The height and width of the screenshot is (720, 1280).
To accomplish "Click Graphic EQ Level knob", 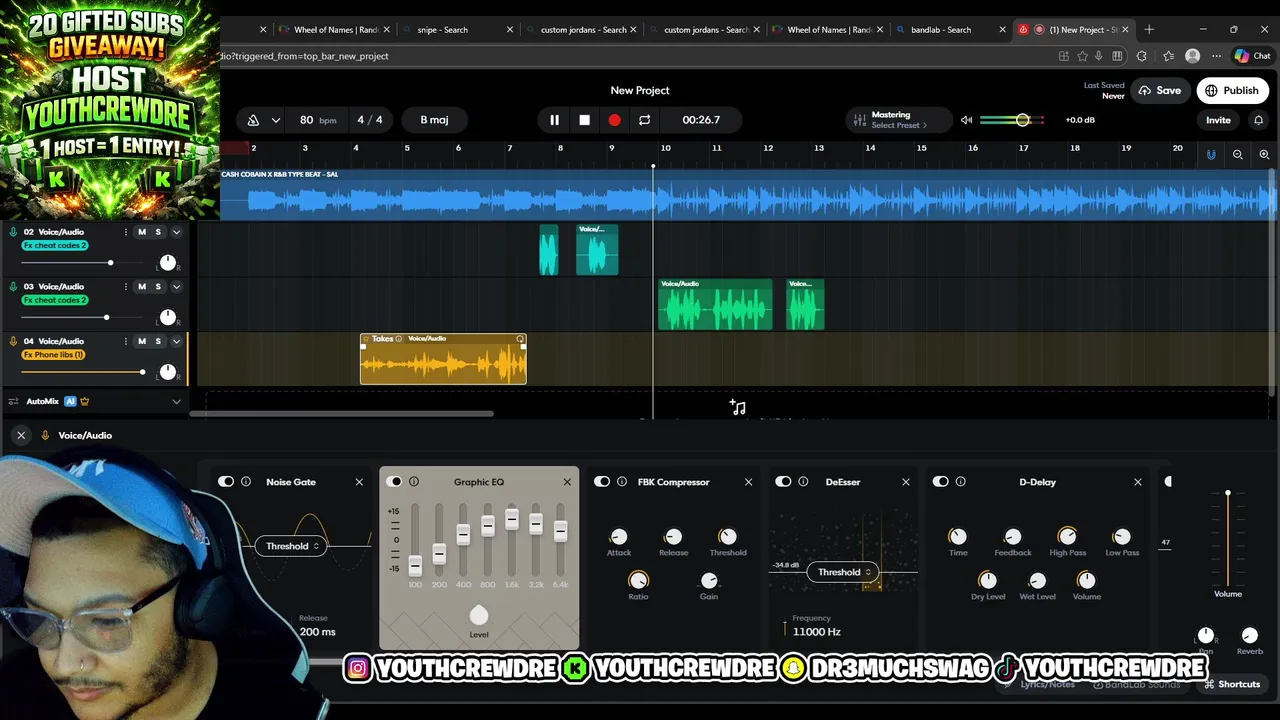I will pos(479,616).
